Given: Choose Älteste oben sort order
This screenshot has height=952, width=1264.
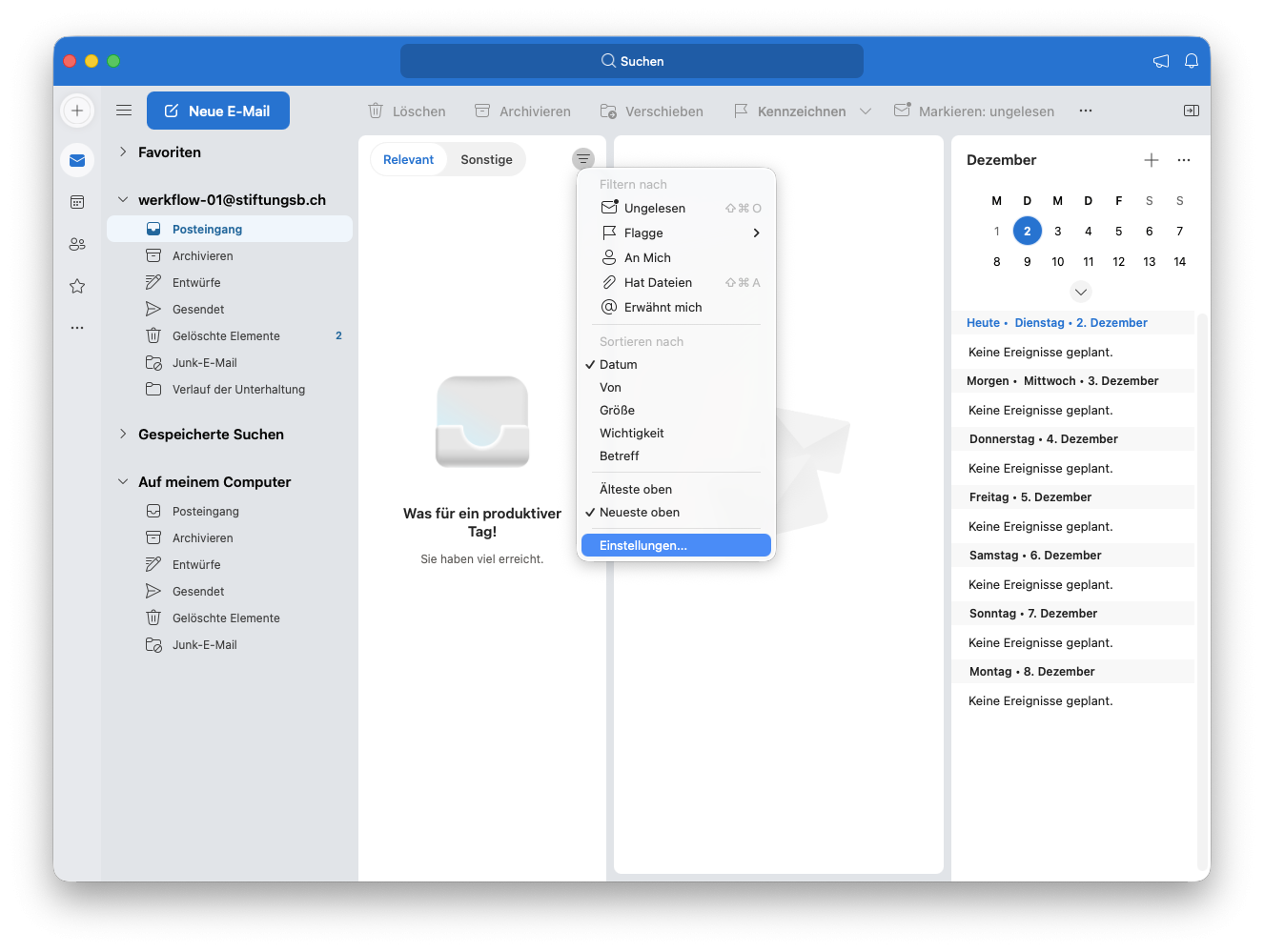Looking at the screenshot, I should click(636, 490).
